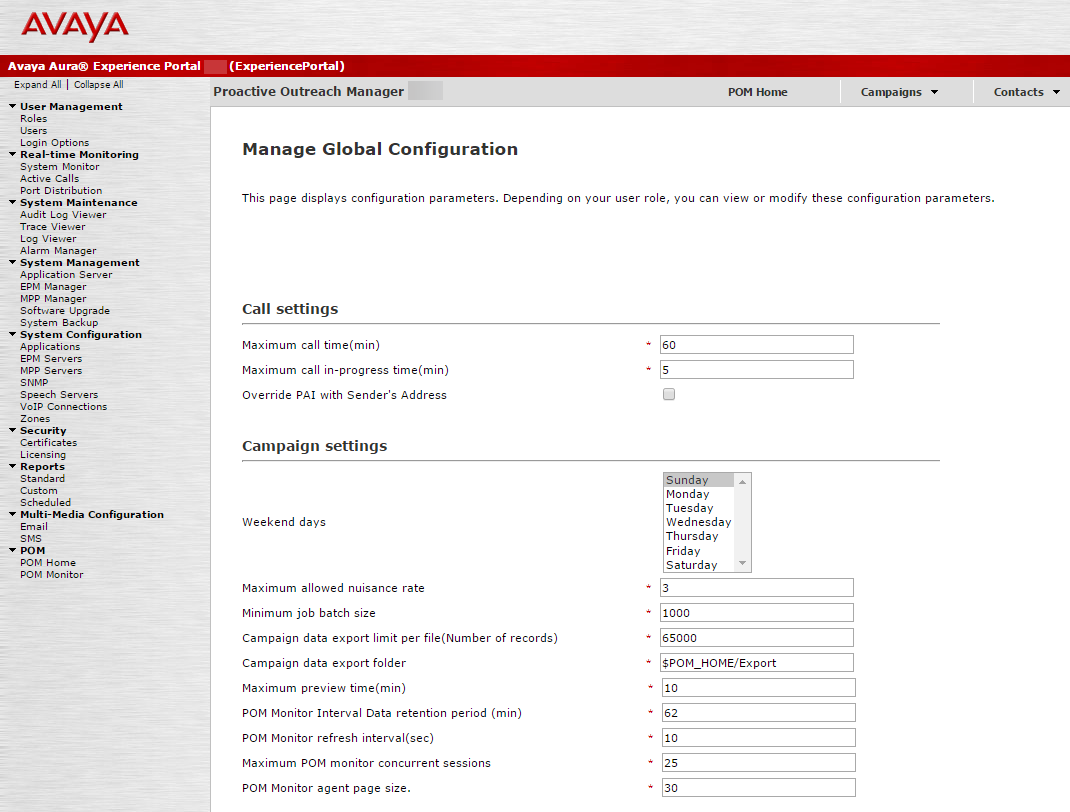Open the Users page
Screen dimensions: 1070x812
click(33, 130)
